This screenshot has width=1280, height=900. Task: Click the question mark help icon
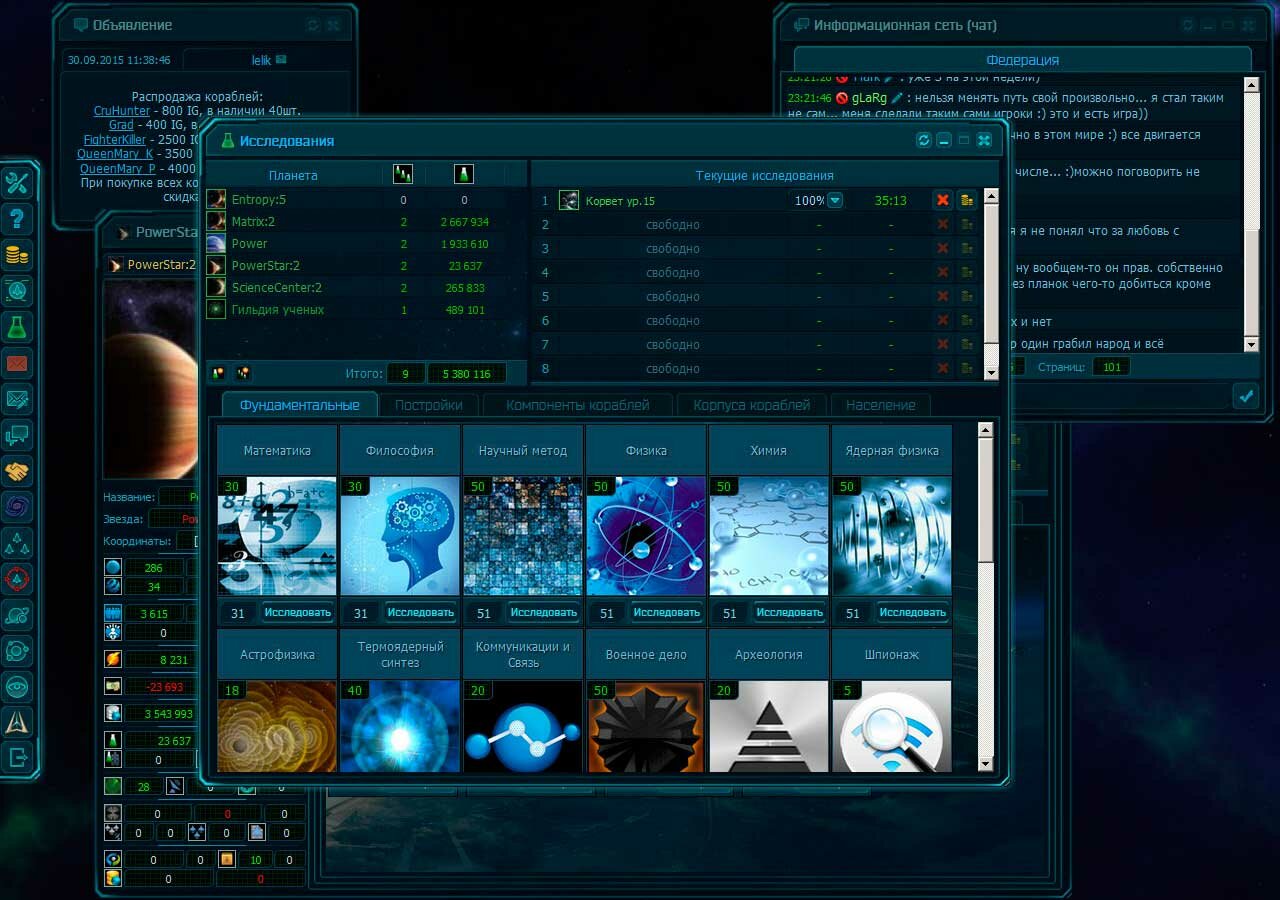pos(18,219)
